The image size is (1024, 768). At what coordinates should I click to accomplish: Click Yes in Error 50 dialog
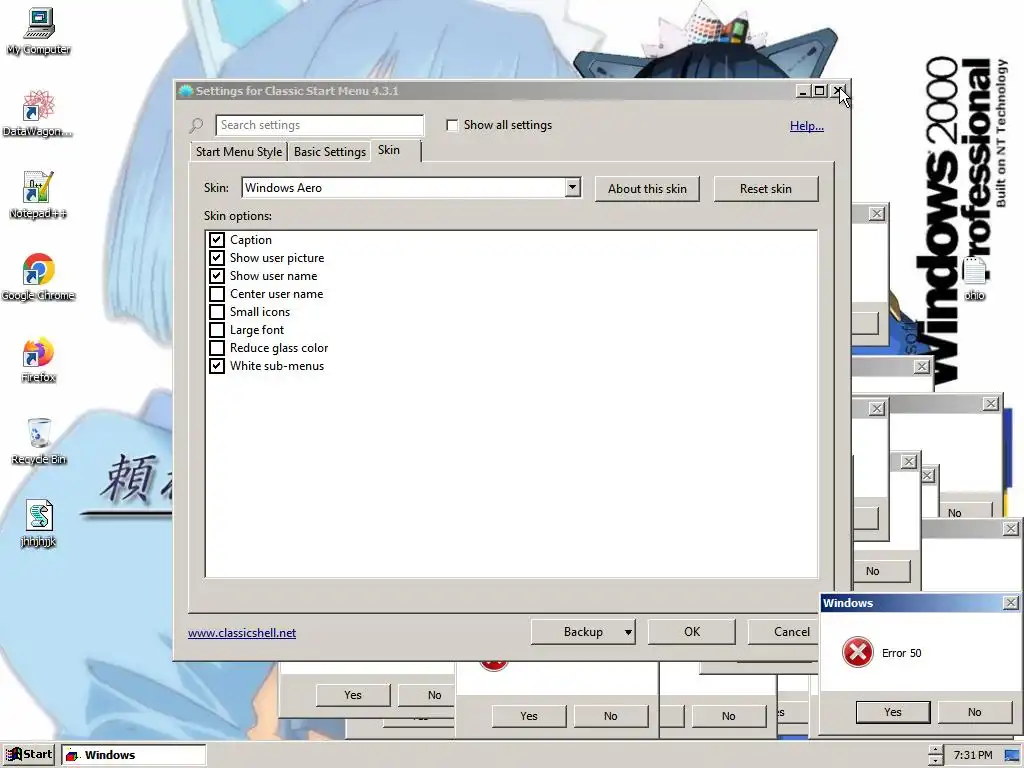(x=893, y=712)
